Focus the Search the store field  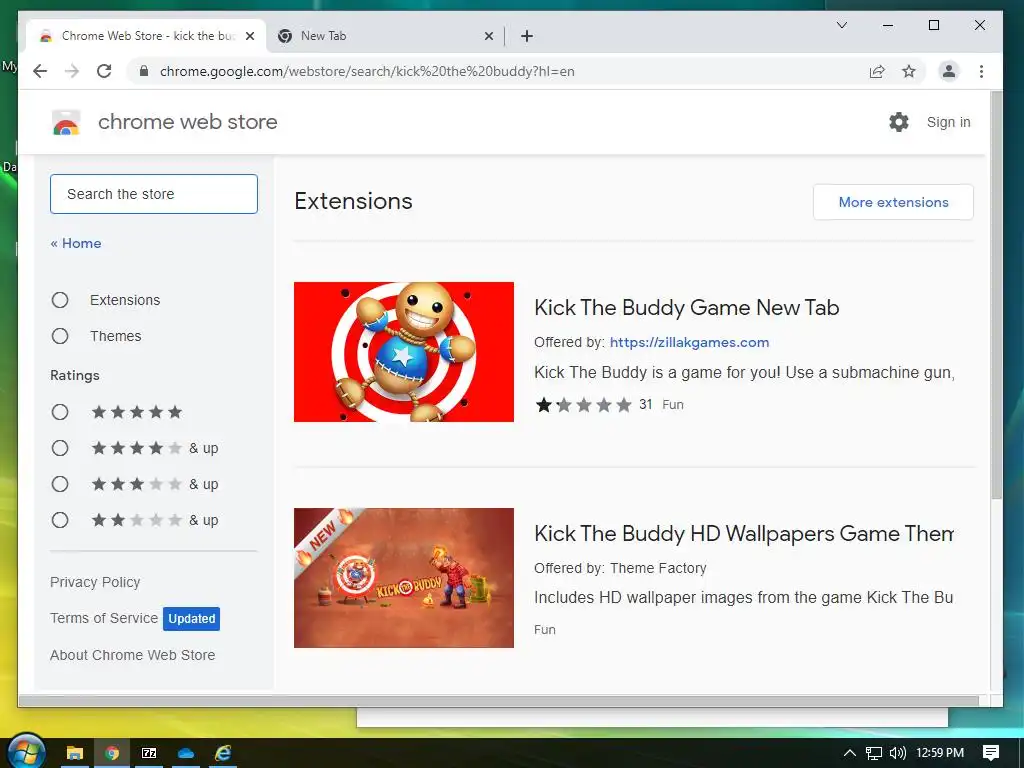pos(153,194)
